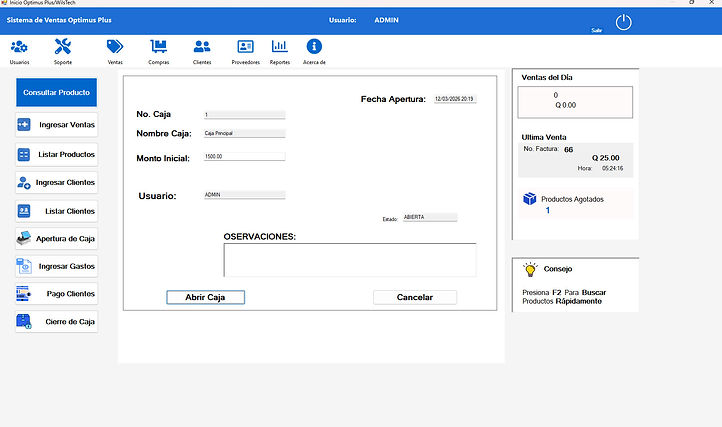
Task: Select the Listar Productos label
Action: [66, 154]
